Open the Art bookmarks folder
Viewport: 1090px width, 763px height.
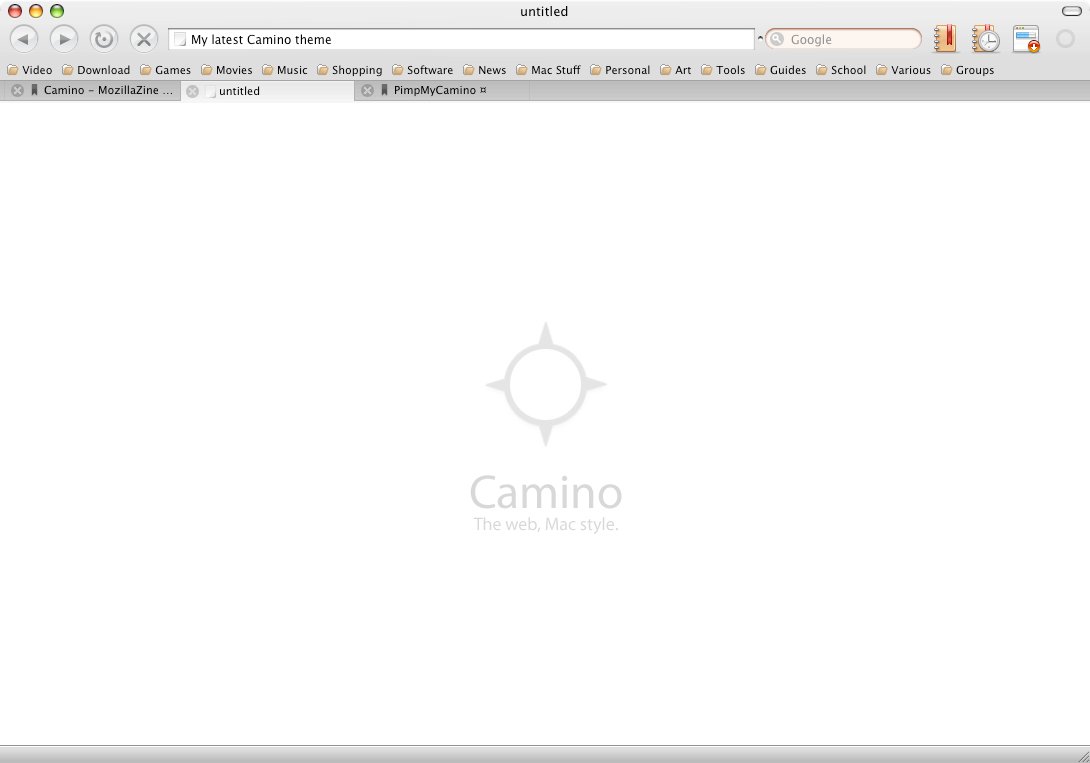(676, 70)
